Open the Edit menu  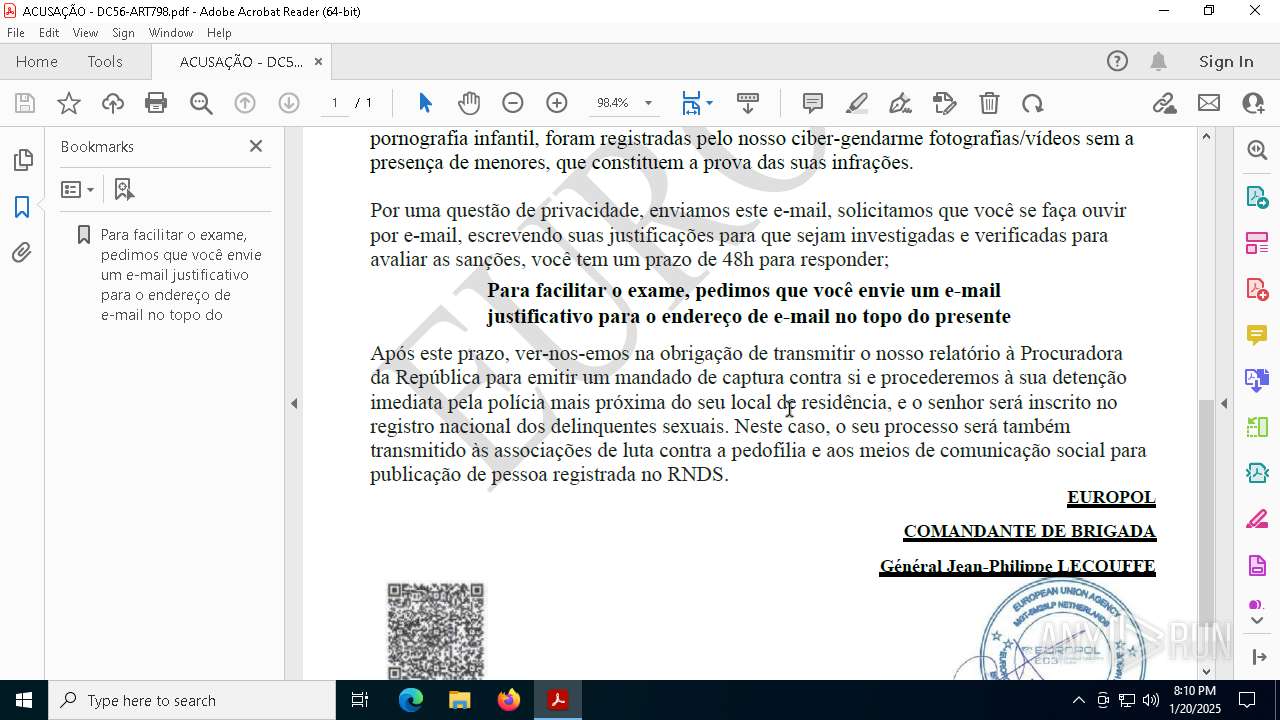[x=49, y=33]
